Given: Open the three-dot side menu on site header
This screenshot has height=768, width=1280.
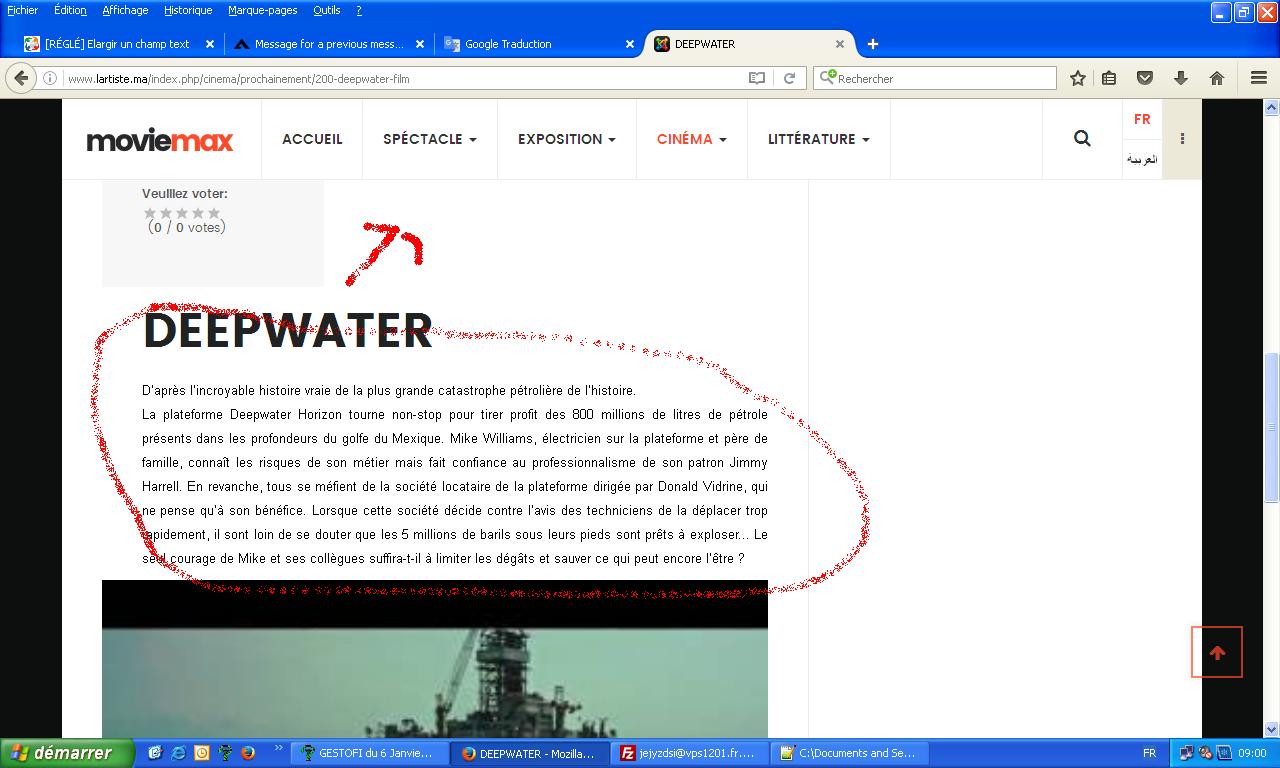Looking at the screenshot, I should (x=1182, y=139).
